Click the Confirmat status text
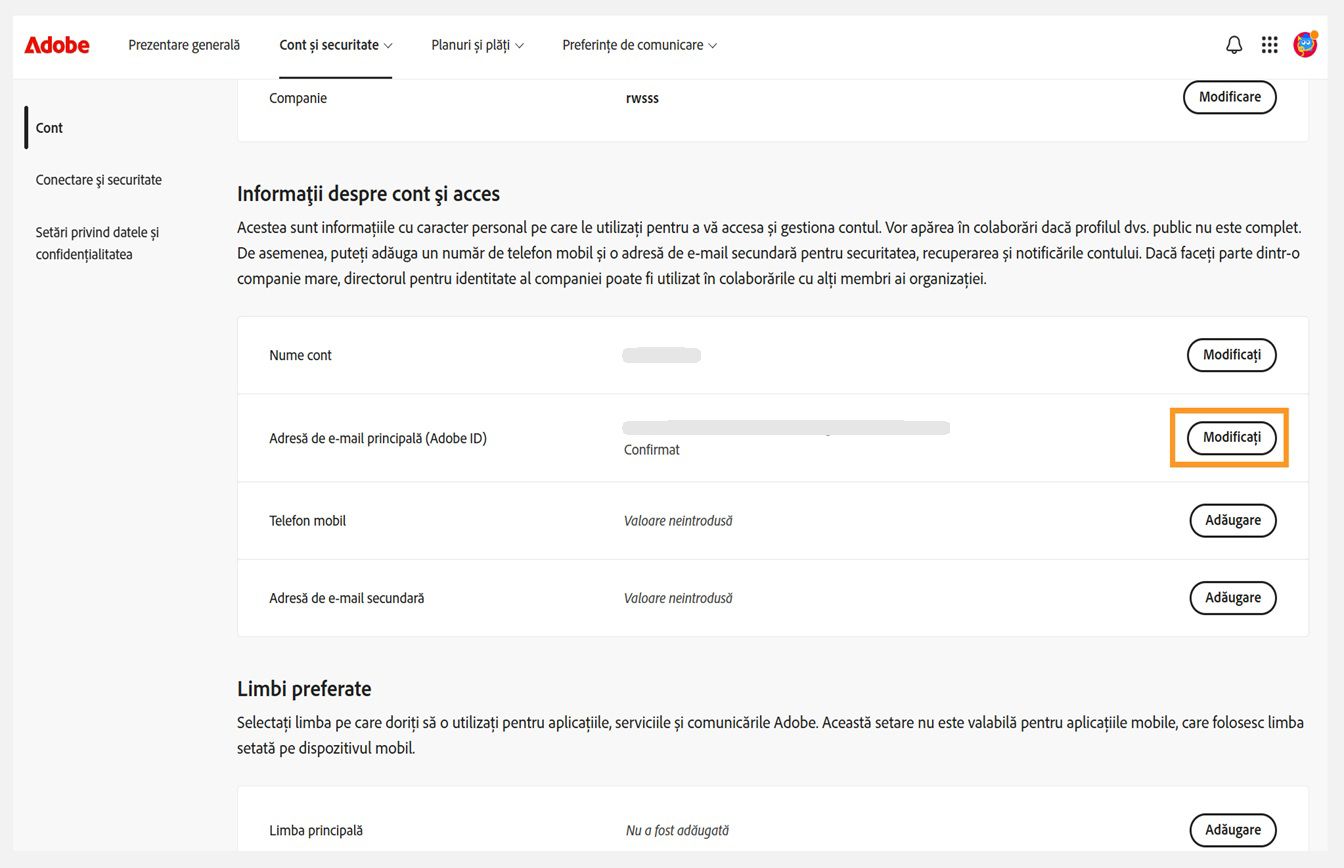Viewport: 1344px width, 868px height. pos(651,449)
